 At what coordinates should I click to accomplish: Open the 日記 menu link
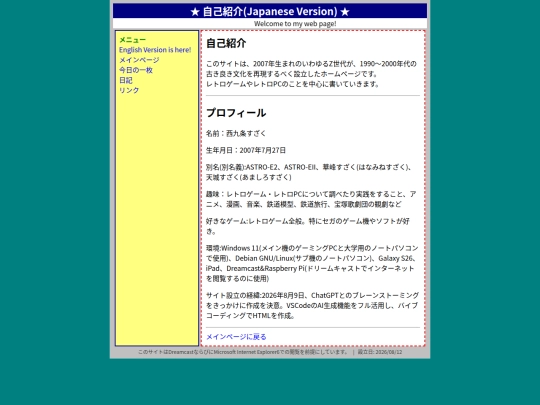[126, 80]
